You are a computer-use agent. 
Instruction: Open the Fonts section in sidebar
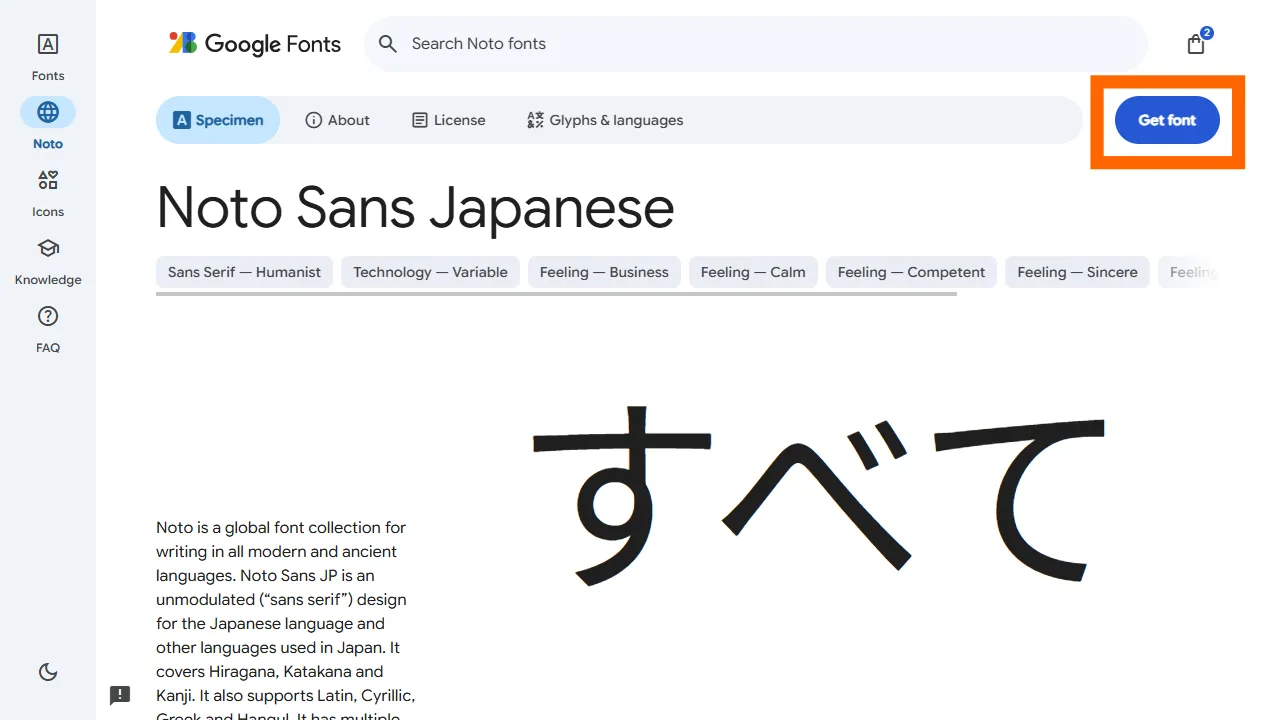pyautogui.click(x=48, y=56)
